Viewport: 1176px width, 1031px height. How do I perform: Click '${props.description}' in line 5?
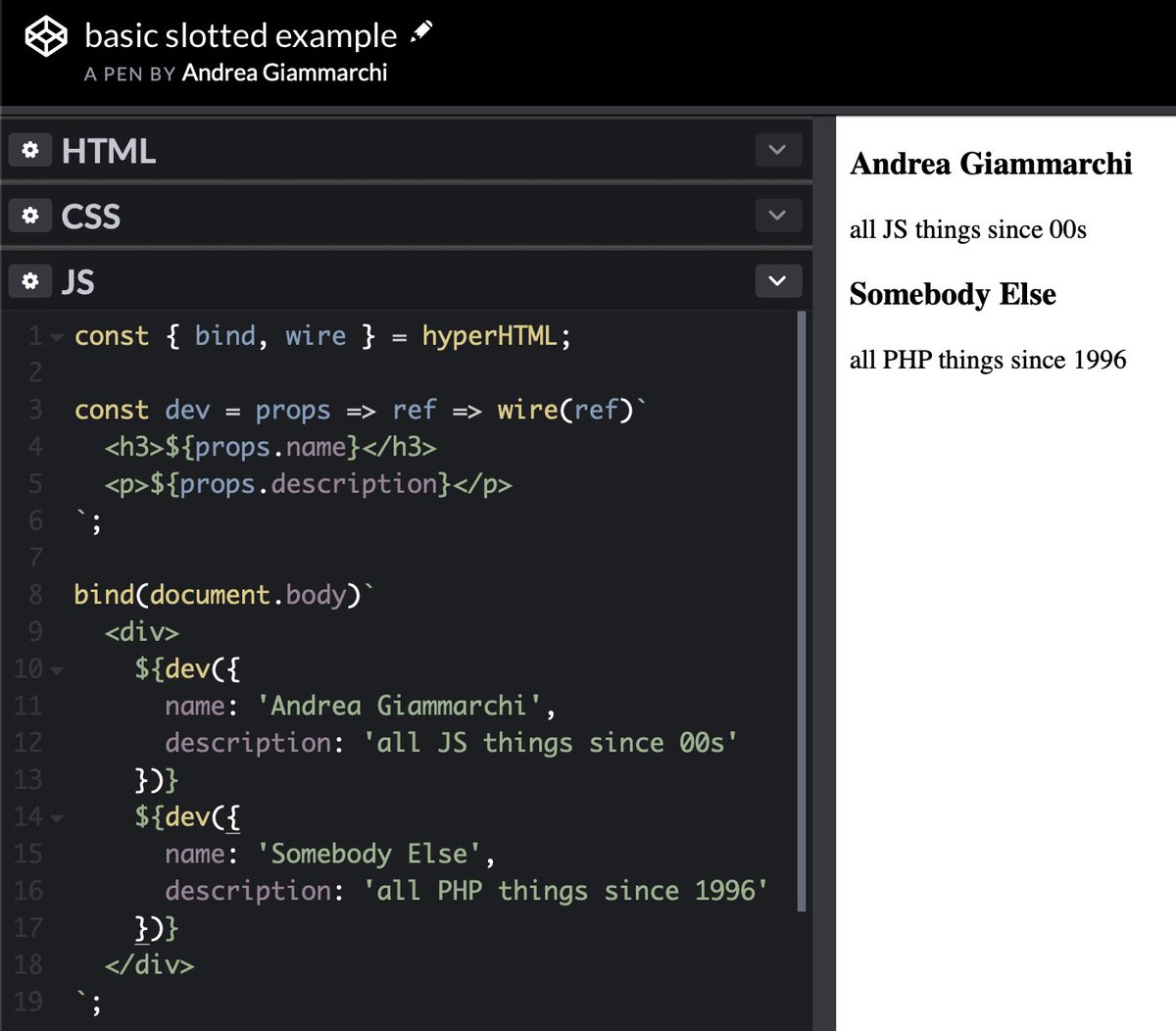(x=301, y=484)
